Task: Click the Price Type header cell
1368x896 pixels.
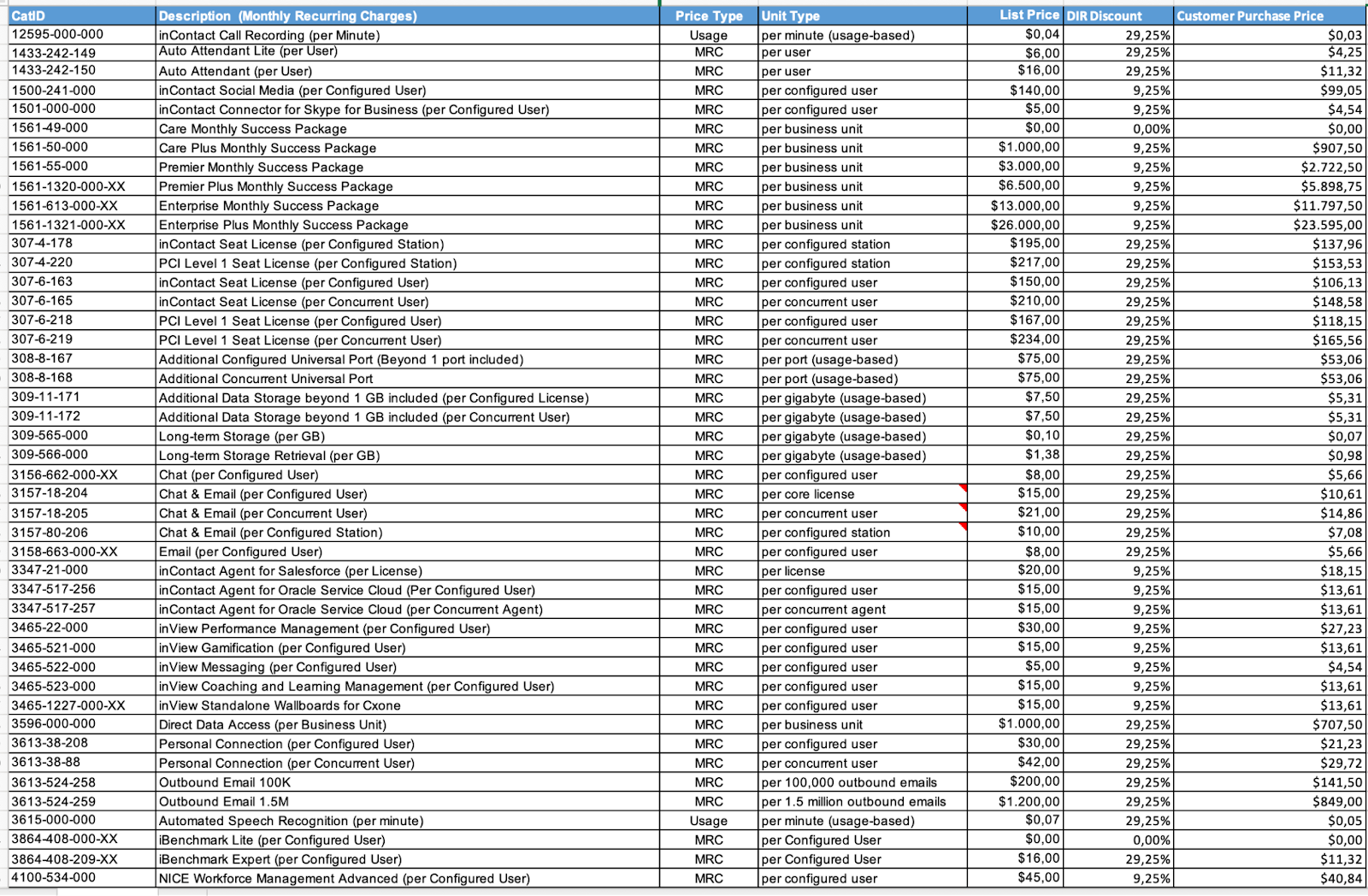Action: point(708,15)
